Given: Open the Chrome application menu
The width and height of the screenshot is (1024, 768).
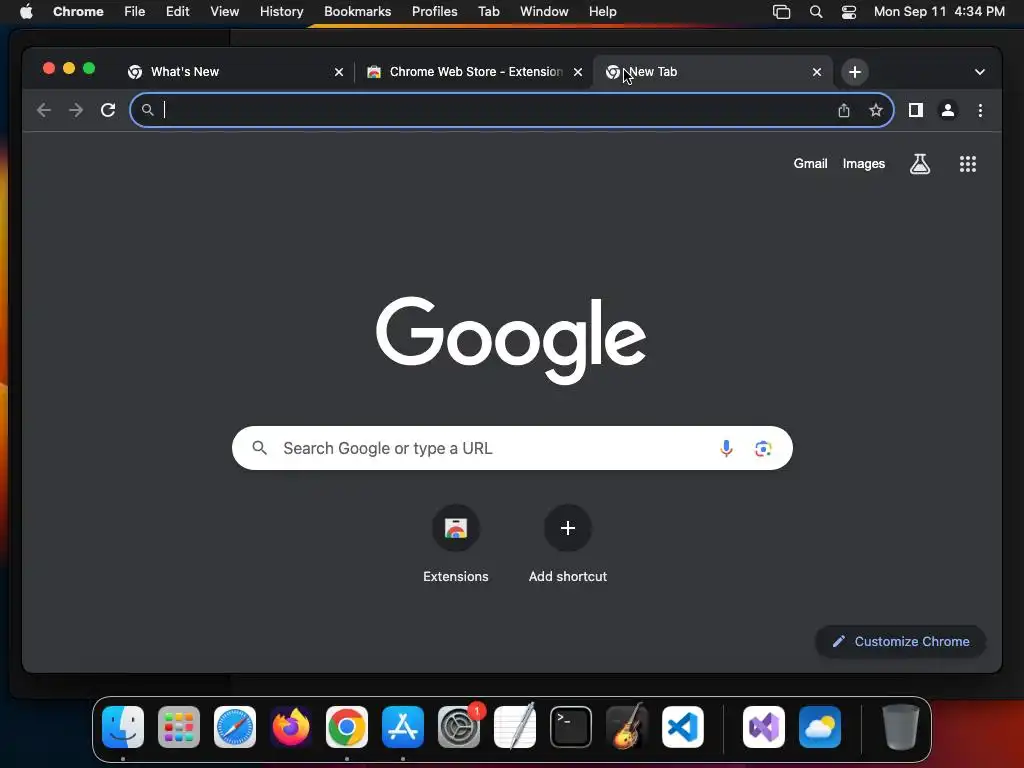Looking at the screenshot, I should coord(78,12).
